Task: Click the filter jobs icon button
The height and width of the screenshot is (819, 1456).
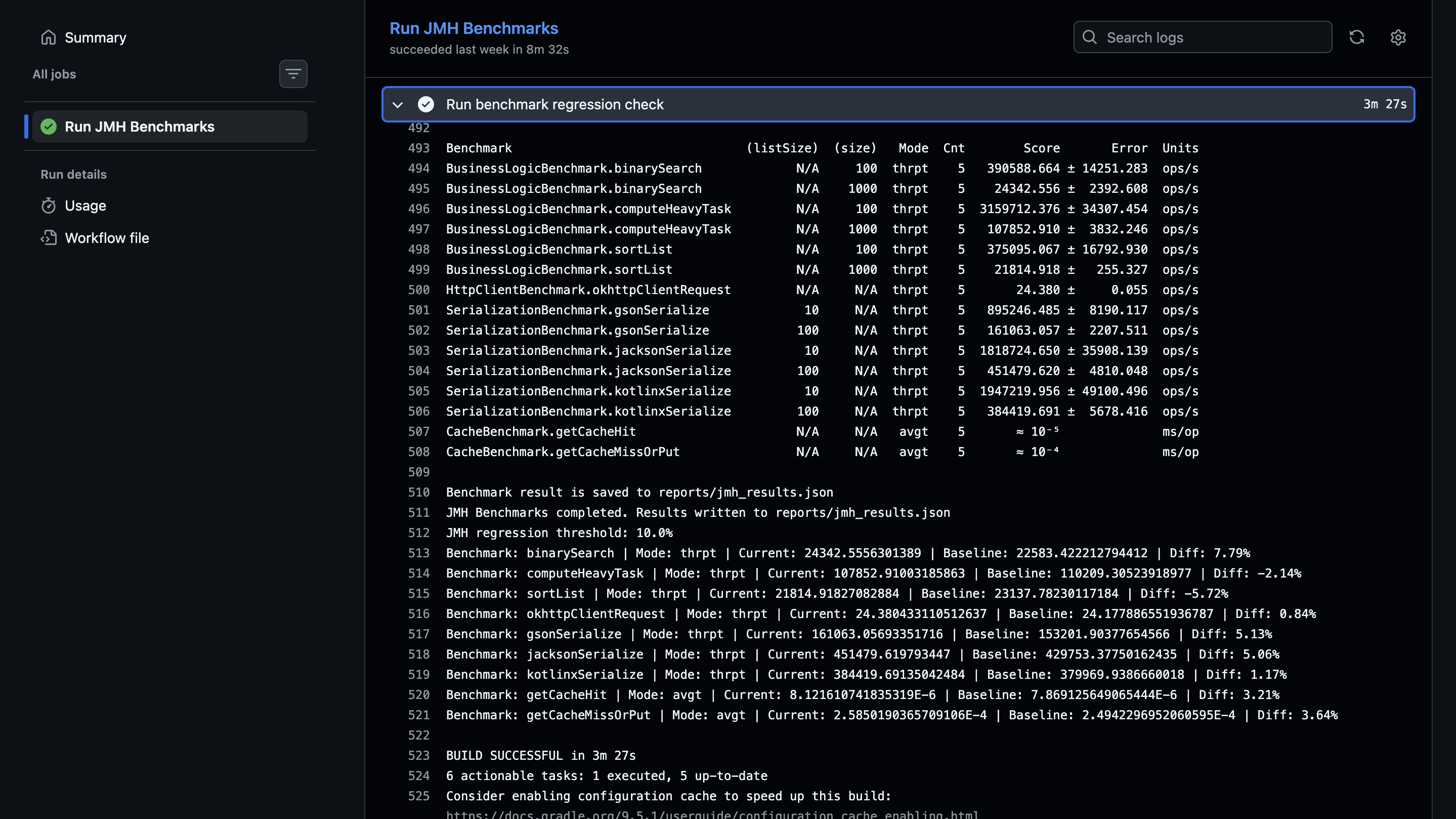Action: (293, 74)
